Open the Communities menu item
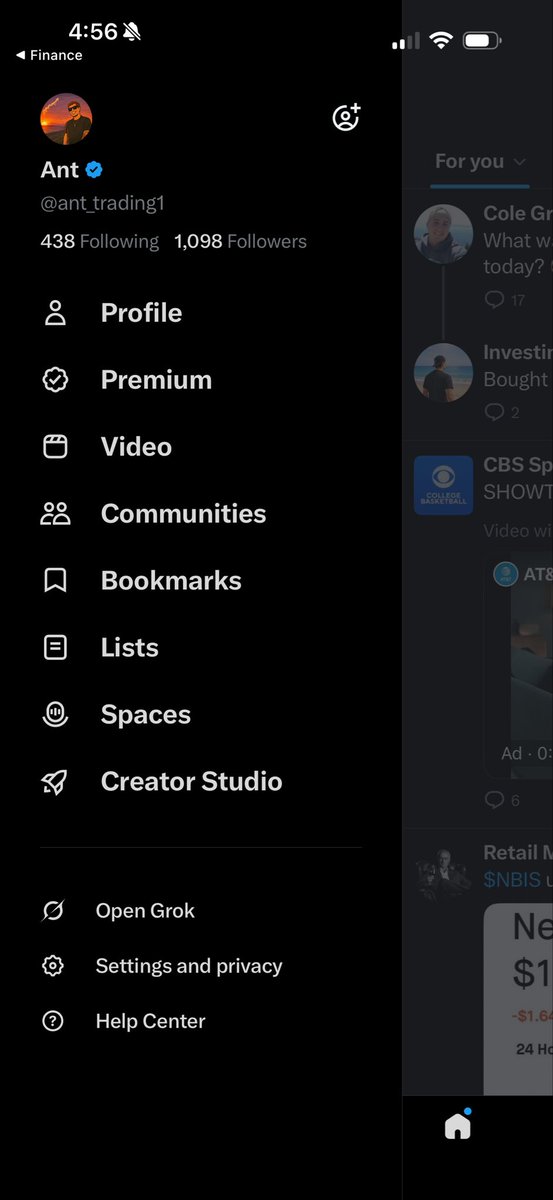 click(x=183, y=514)
